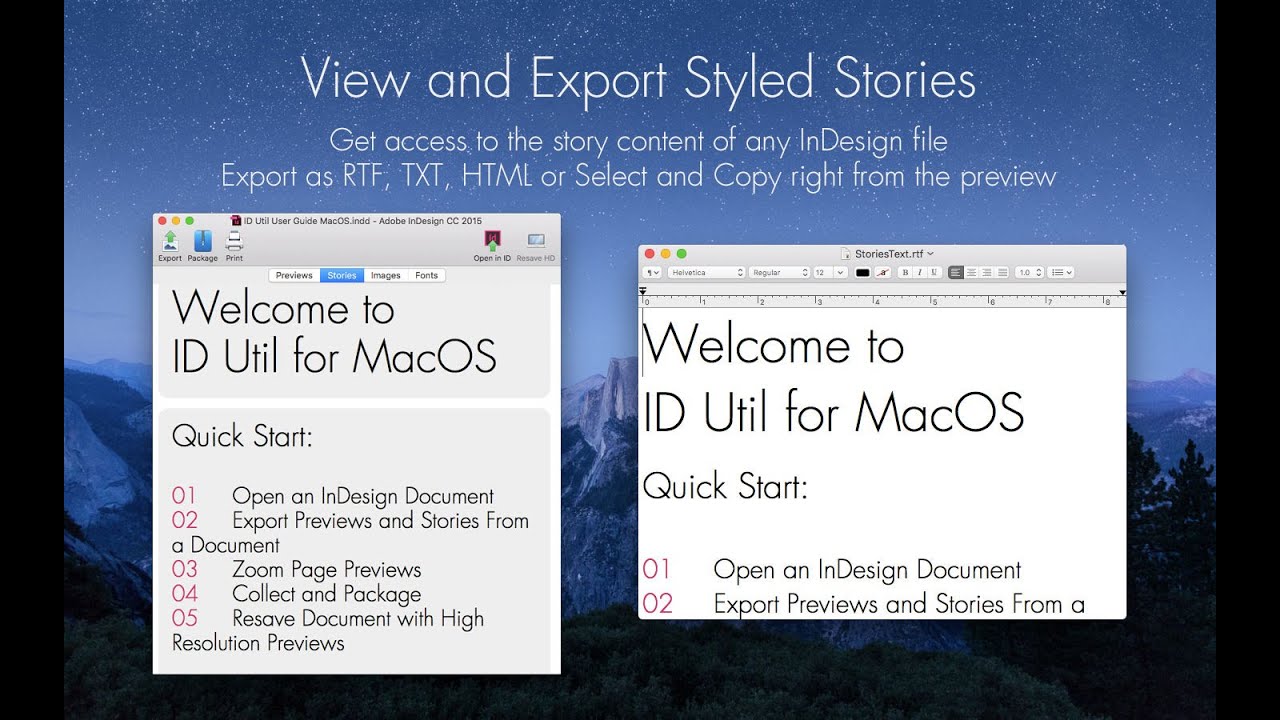Toggle italic formatting in TextEdit
Image resolution: width=1280 pixels, height=720 pixels.
919,272
